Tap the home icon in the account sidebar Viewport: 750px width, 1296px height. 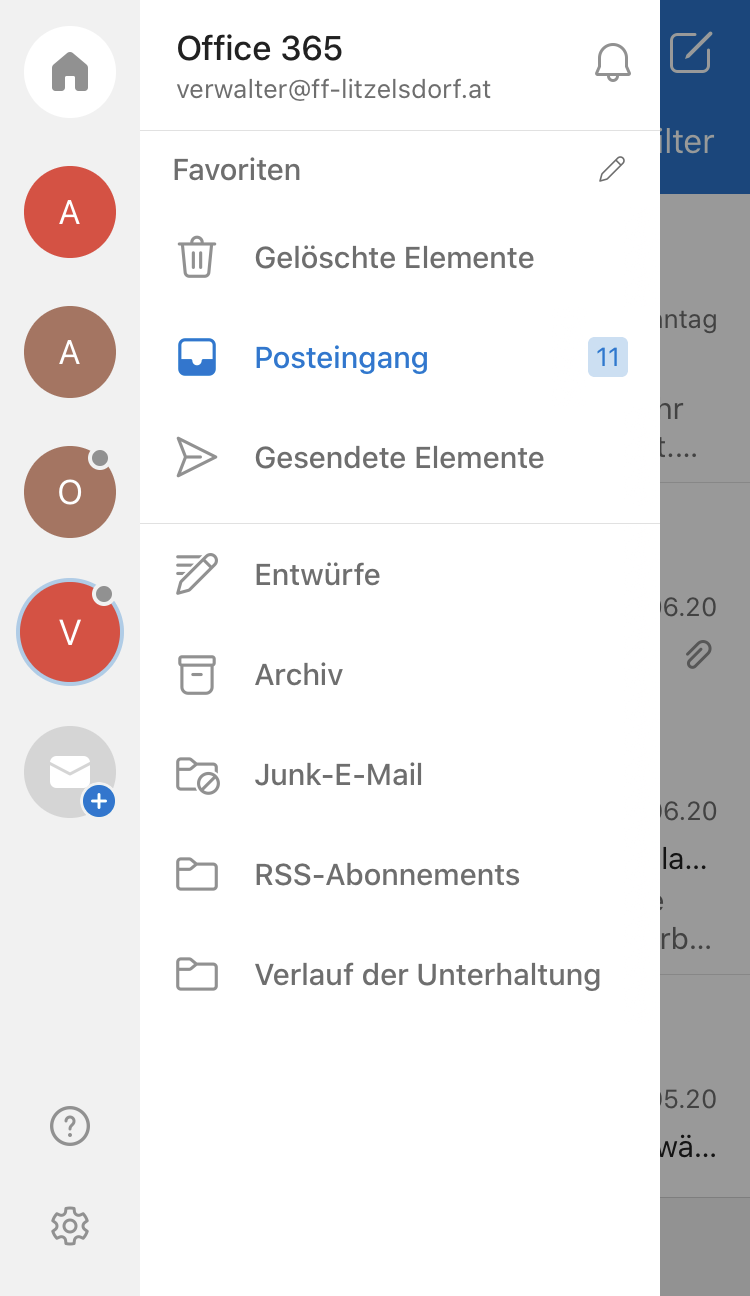70,72
